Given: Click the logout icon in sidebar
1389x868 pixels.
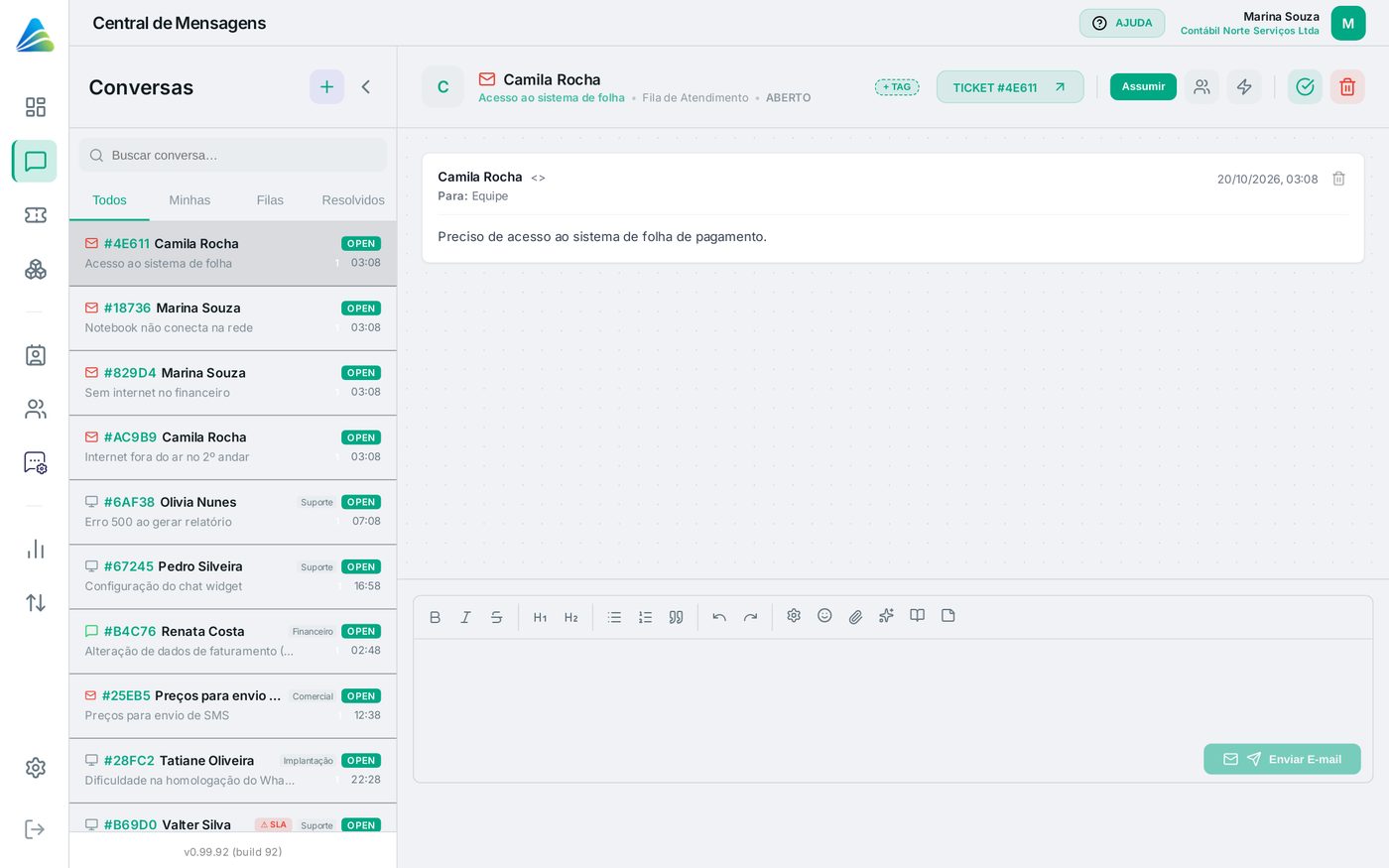Looking at the screenshot, I should click(x=36, y=829).
